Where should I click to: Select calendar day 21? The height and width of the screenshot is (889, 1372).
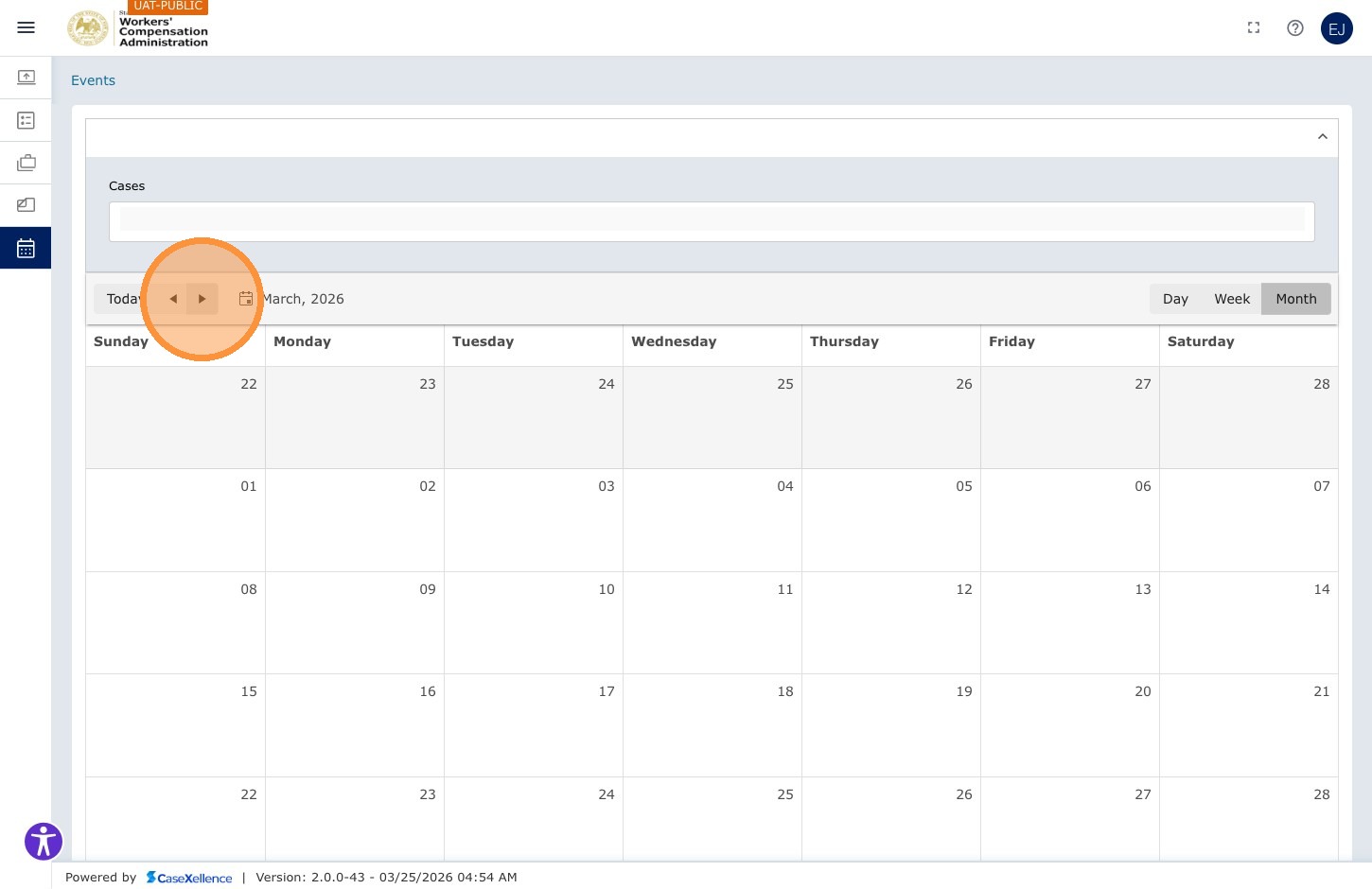coord(1249,725)
